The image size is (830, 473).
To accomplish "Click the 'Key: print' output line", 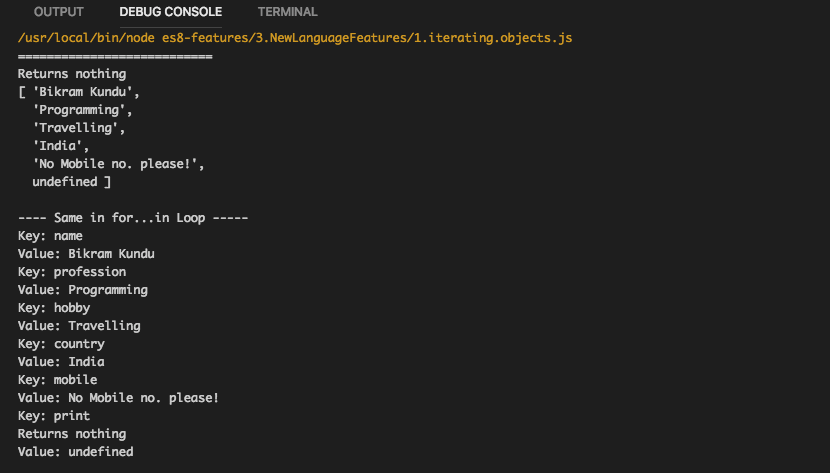I will coord(54,416).
